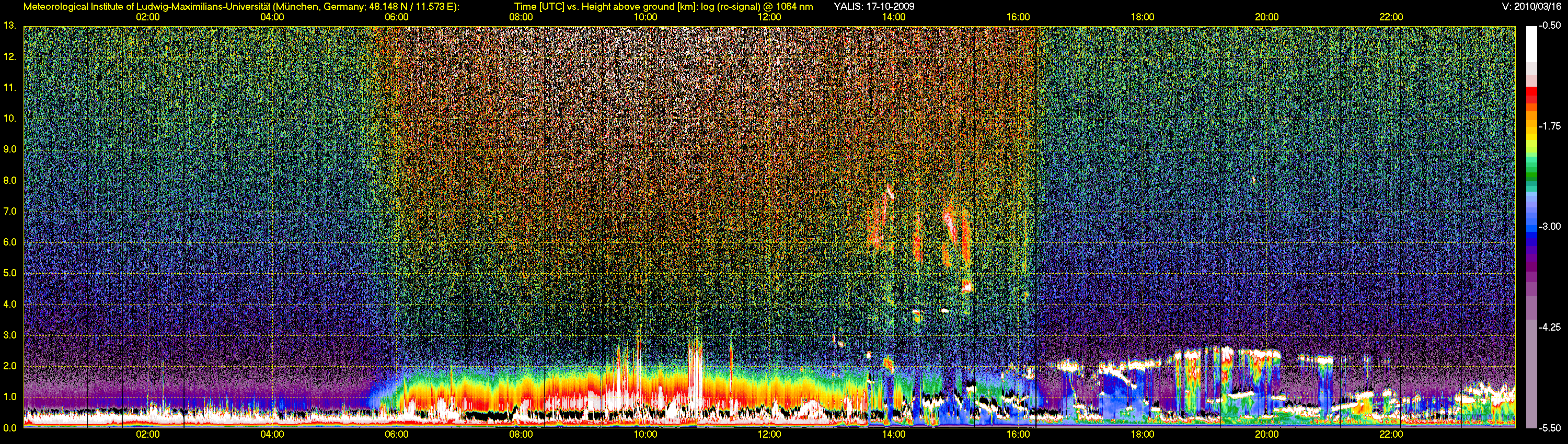This screenshot has width=1568, height=444.
Task: Select the '9.0' height axis label
Action: (10, 149)
